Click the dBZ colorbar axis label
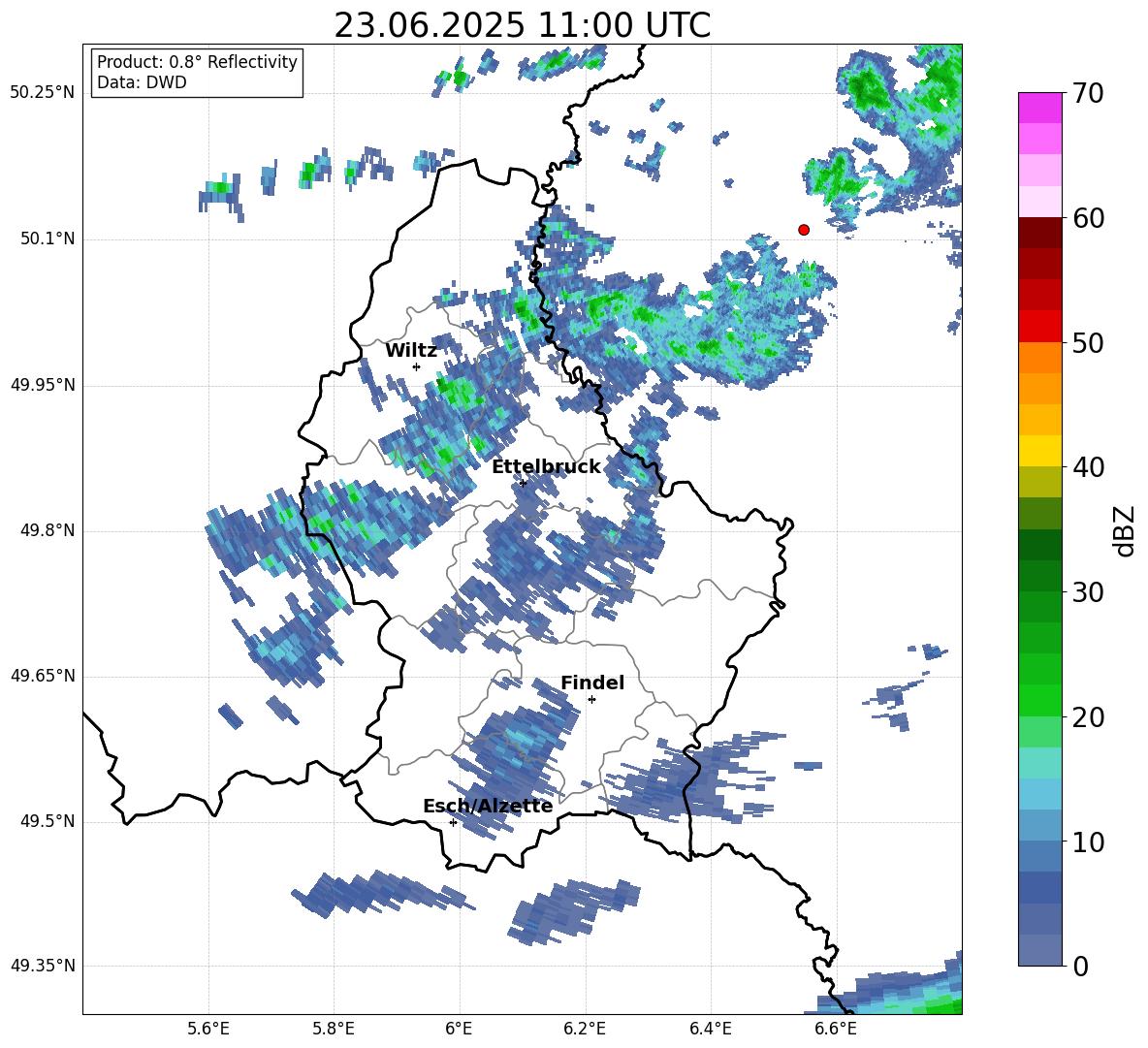This screenshot has width=1148, height=1048. [x=1124, y=530]
